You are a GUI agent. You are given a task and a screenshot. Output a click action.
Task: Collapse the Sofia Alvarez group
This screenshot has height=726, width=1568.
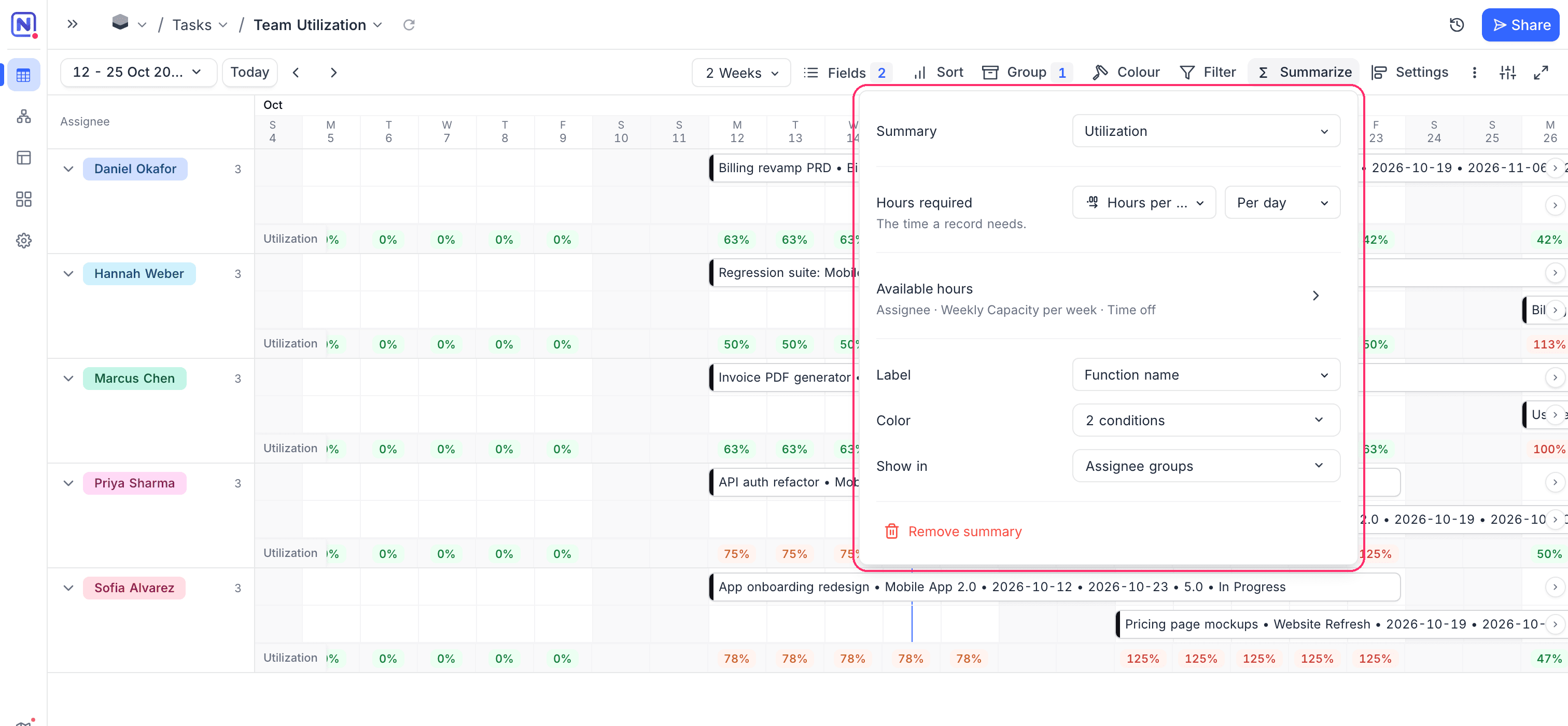[x=68, y=588]
